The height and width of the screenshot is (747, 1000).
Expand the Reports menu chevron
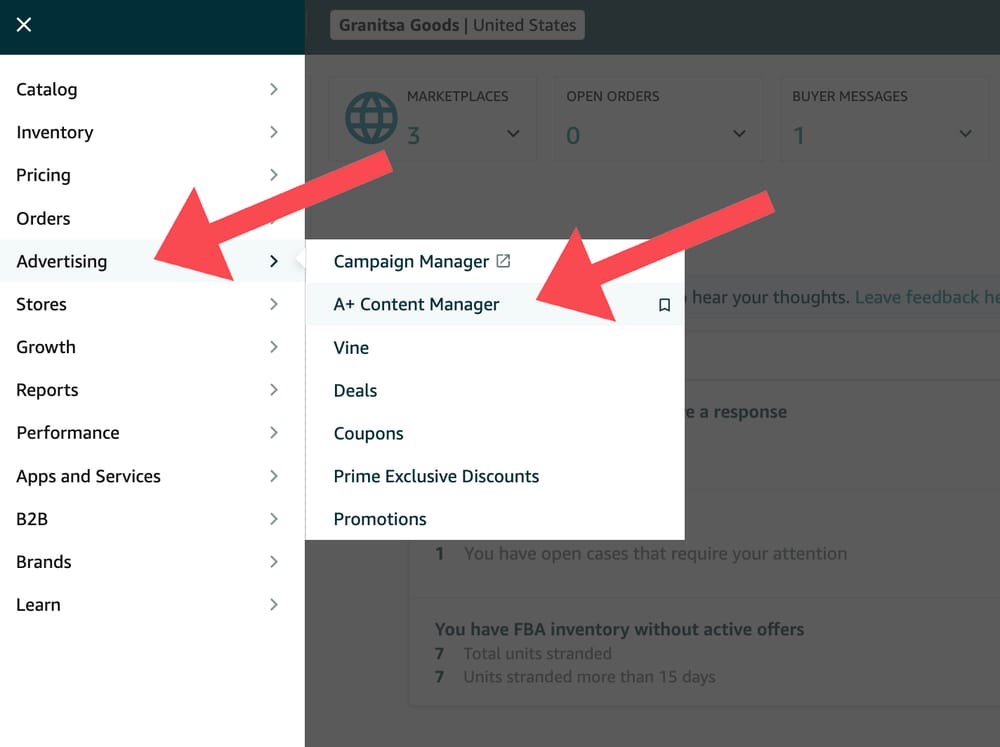point(274,390)
